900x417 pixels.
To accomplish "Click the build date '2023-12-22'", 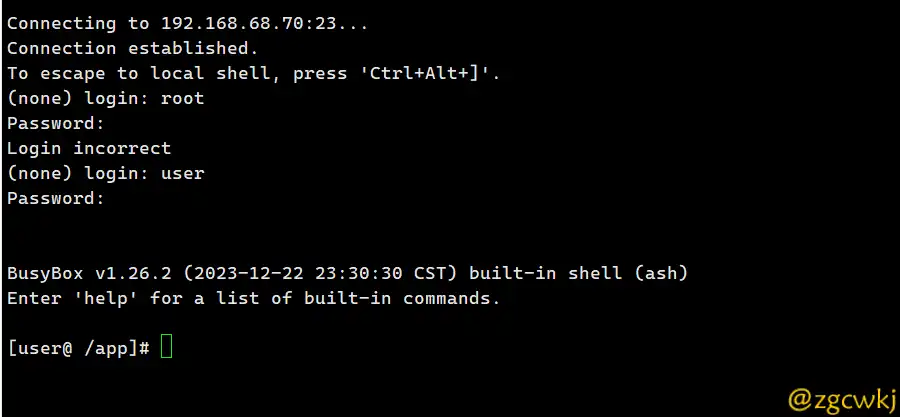I will tap(249, 274).
